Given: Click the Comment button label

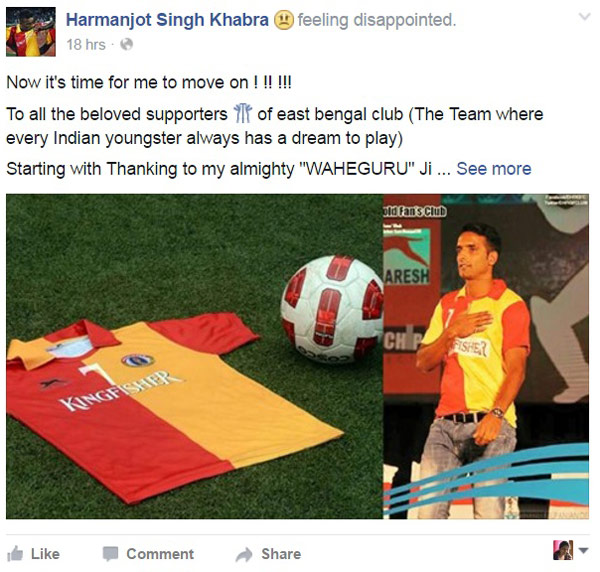Looking at the screenshot, I should (x=160, y=554).
